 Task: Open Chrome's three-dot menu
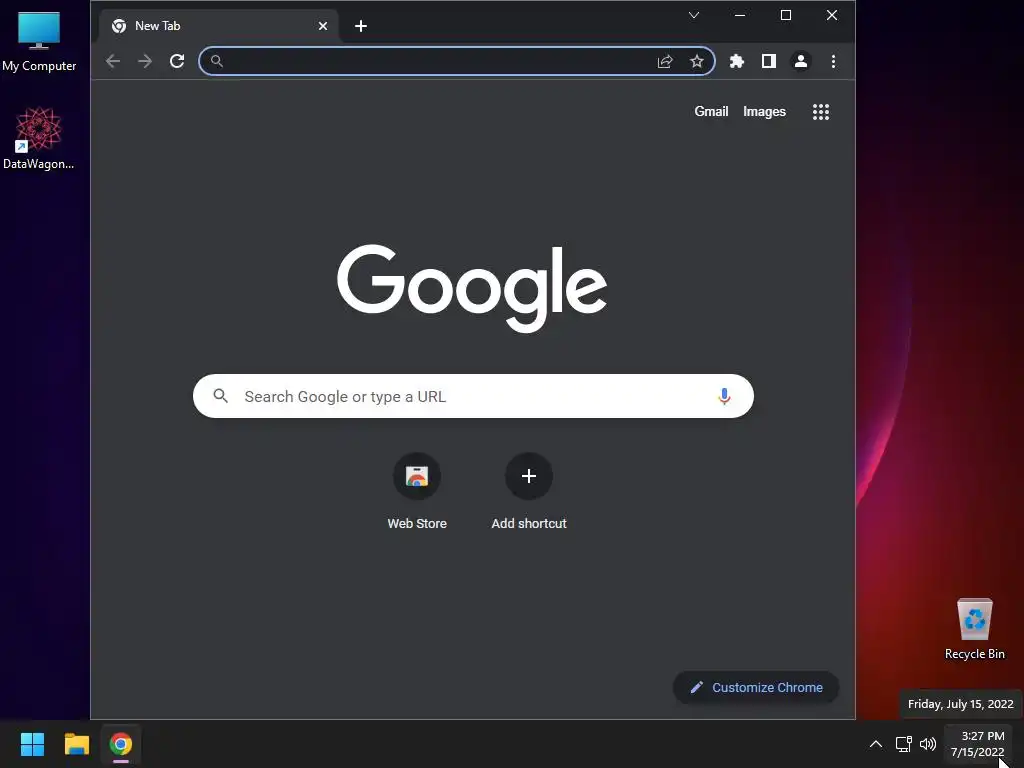pyautogui.click(x=833, y=61)
